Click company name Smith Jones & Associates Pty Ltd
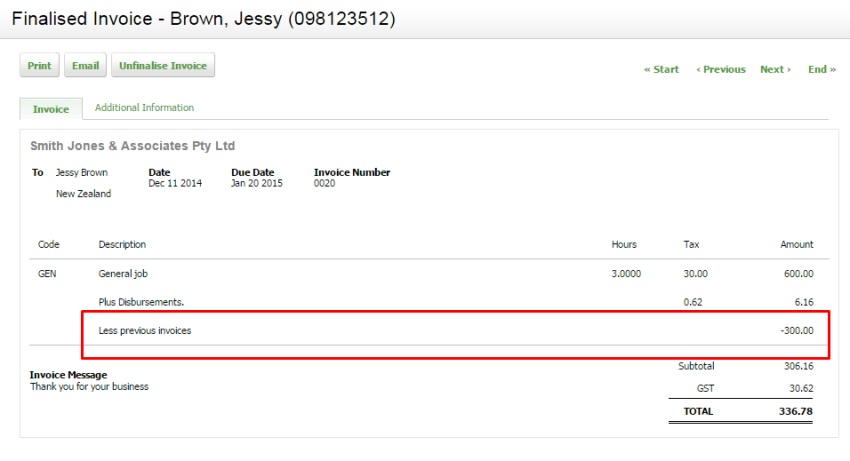The image size is (850, 461). point(132,146)
